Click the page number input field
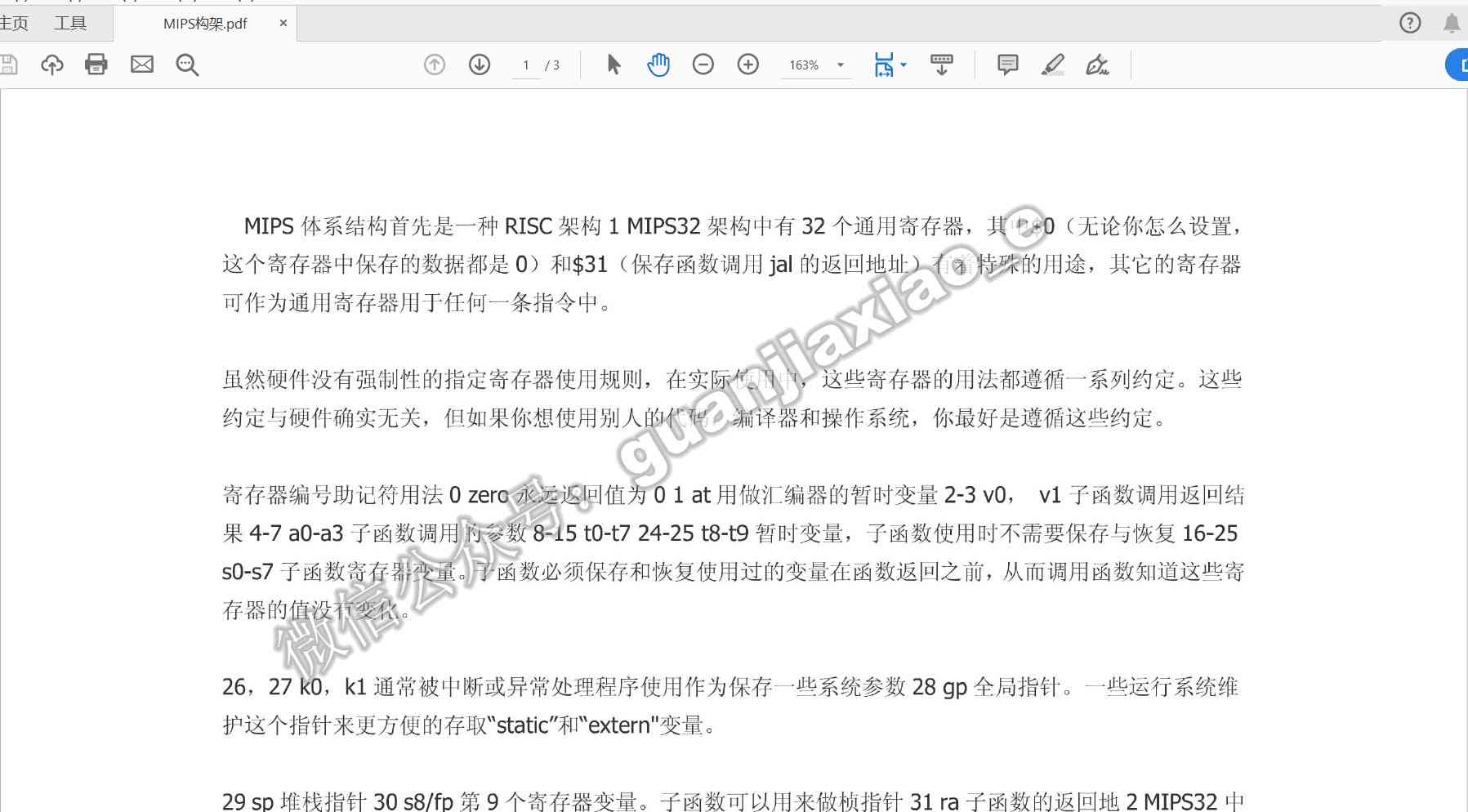The image size is (1468, 812). click(x=526, y=65)
